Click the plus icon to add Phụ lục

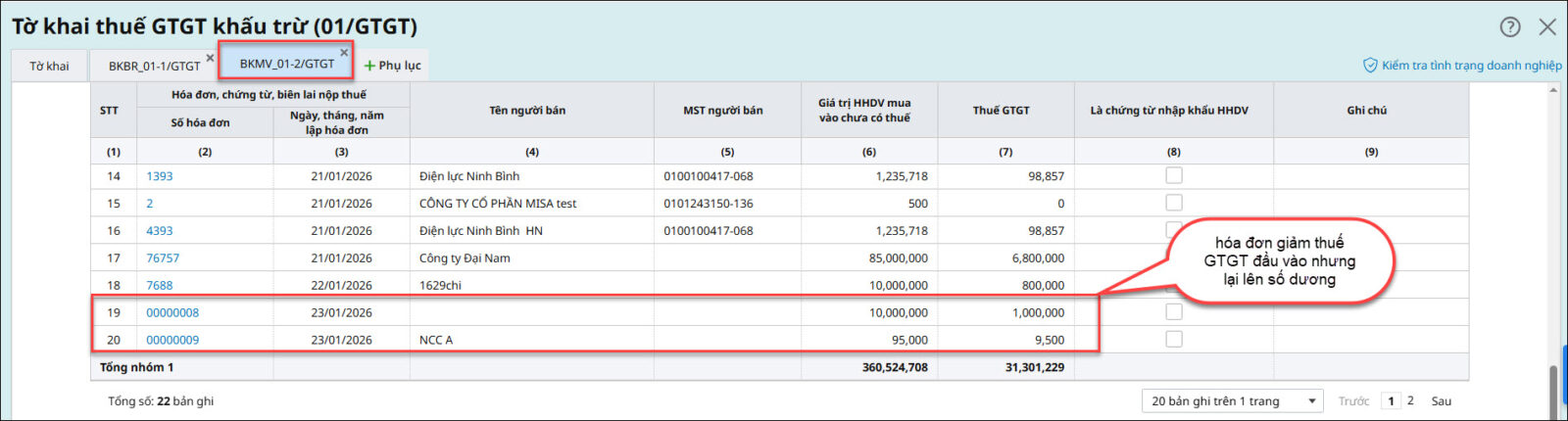(x=369, y=66)
